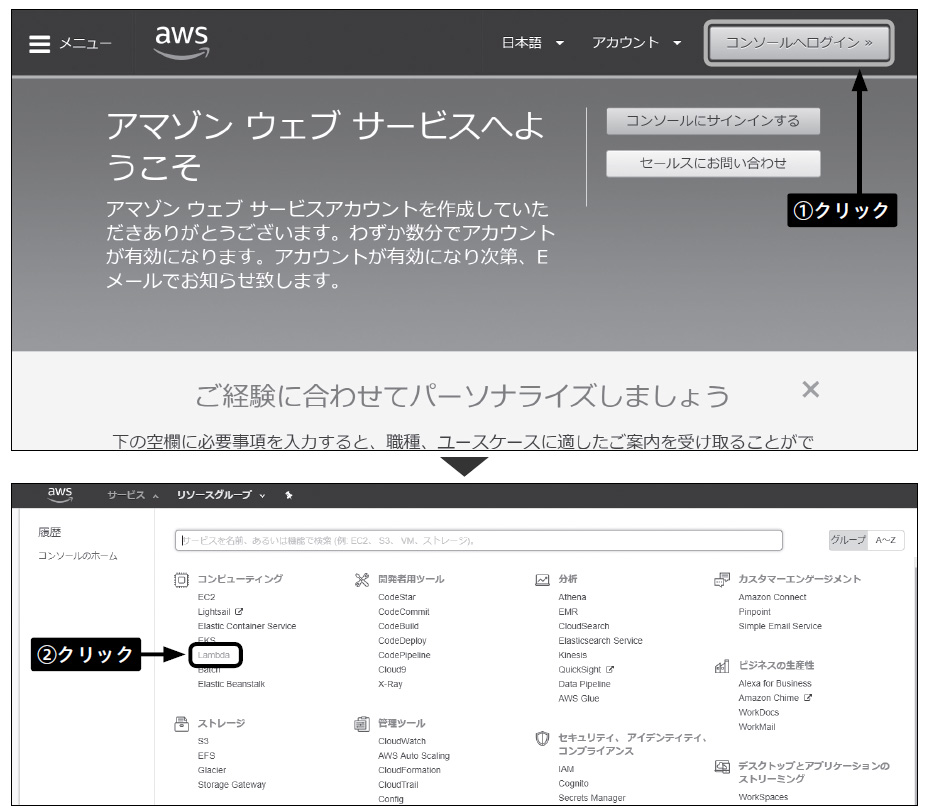Image resolution: width=927 pixels, height=810 pixels.
Task: Open the Storage Gateway link
Action: 232,785
